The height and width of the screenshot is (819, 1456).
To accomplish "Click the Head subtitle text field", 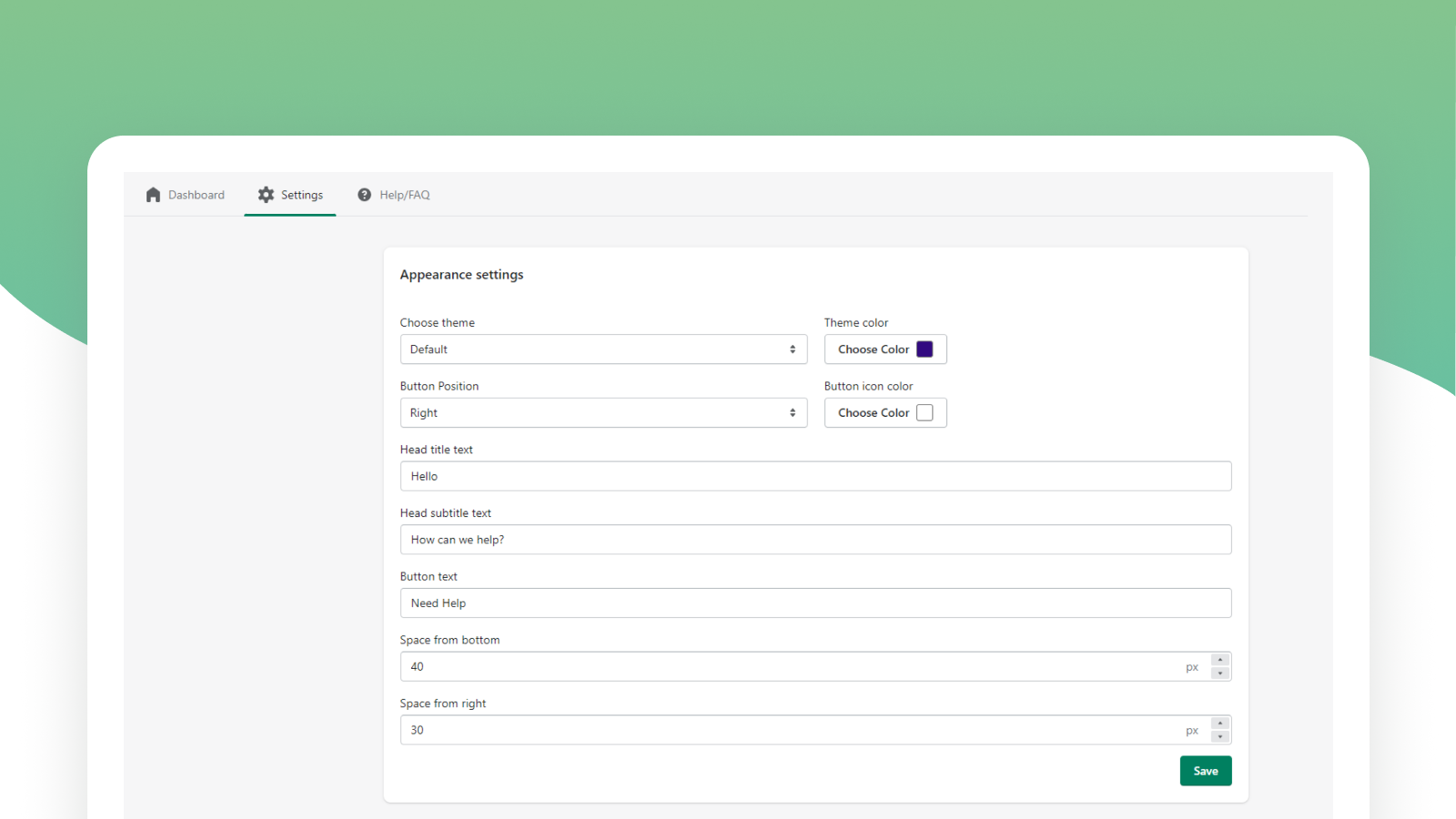I will 816,539.
